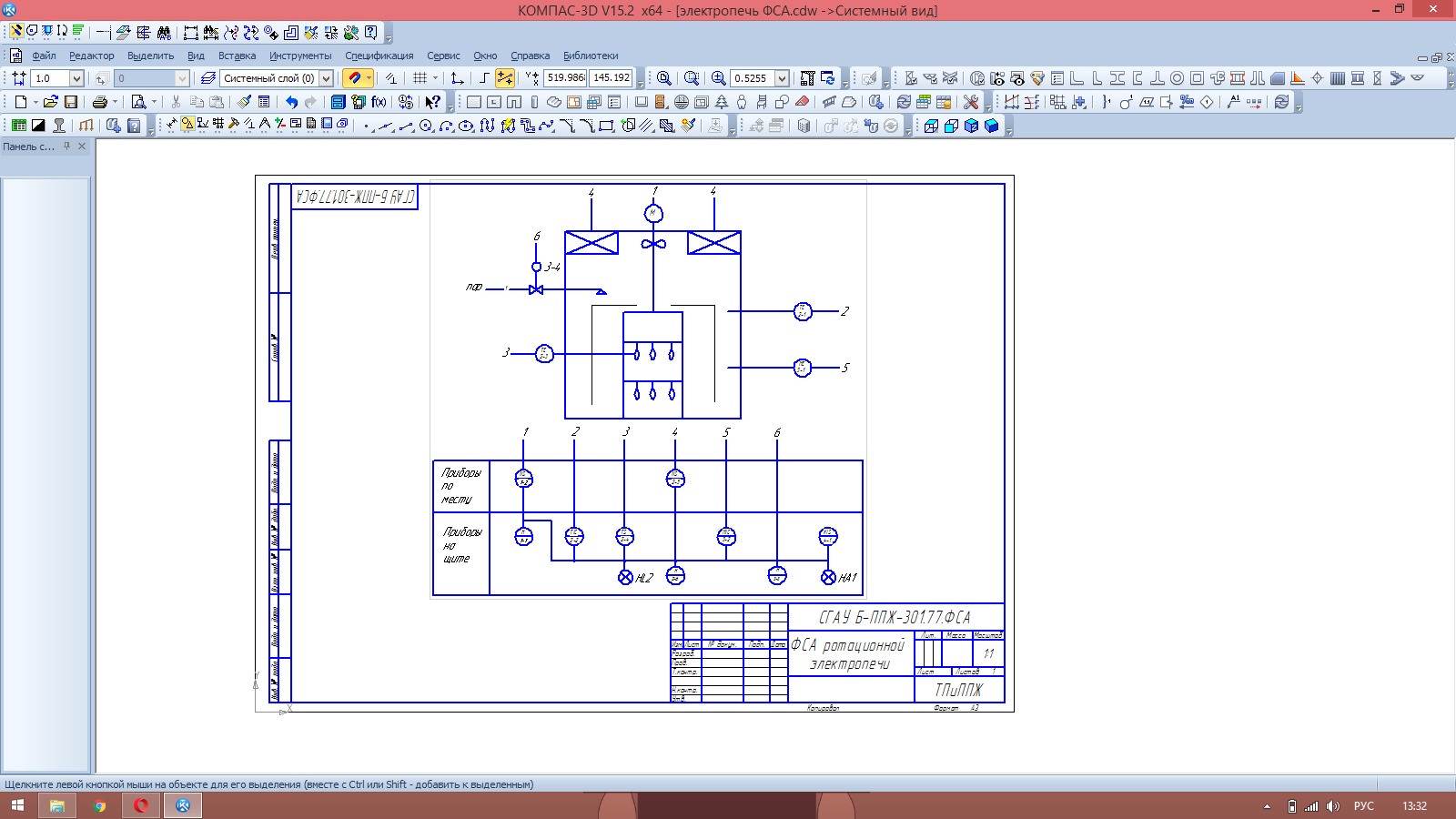Screen dimensions: 1456x819
Task: Click the local coordinate system icon
Action: pyautogui.click(x=458, y=78)
